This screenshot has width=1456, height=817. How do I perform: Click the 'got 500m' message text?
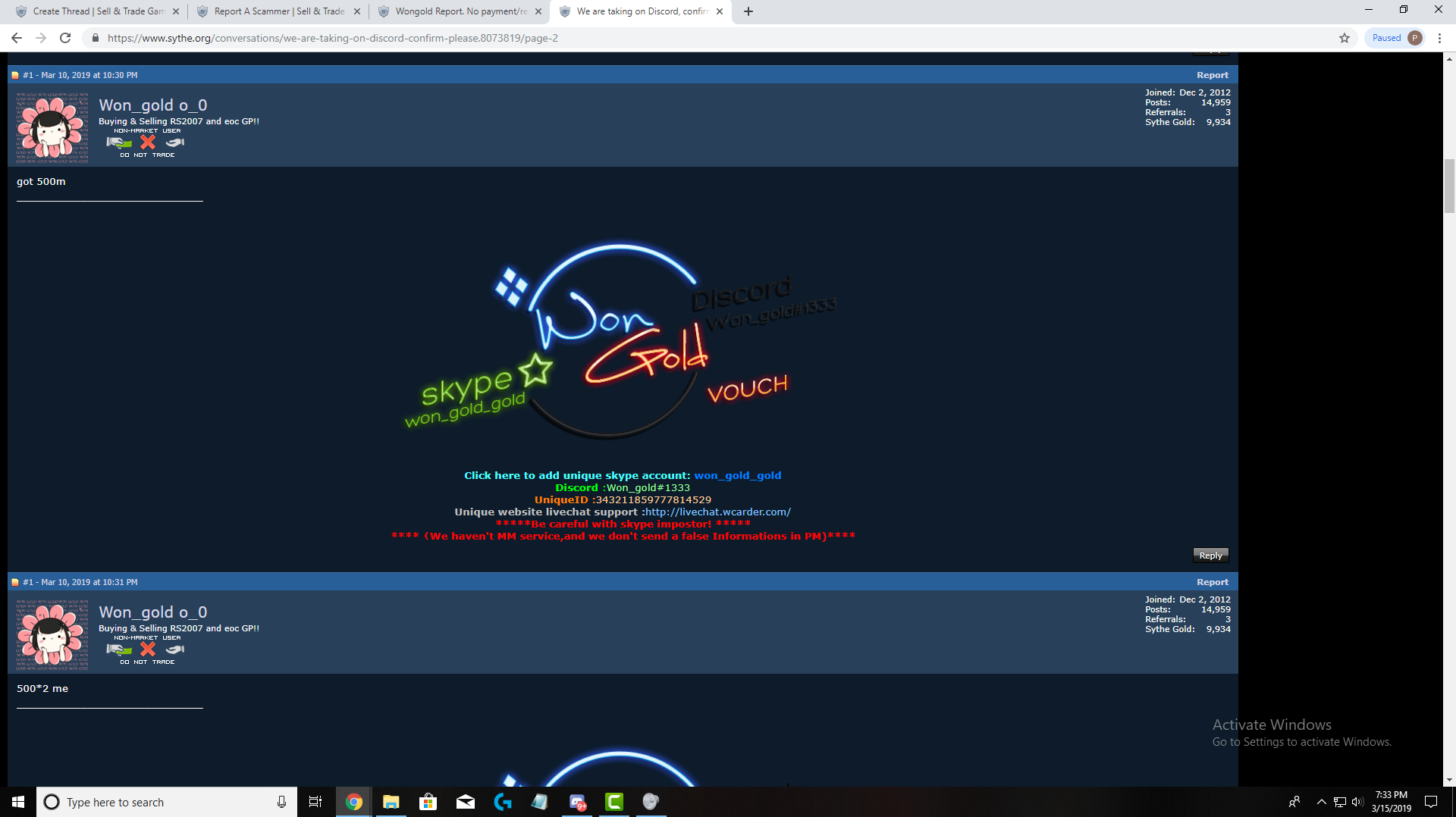pos(41,182)
